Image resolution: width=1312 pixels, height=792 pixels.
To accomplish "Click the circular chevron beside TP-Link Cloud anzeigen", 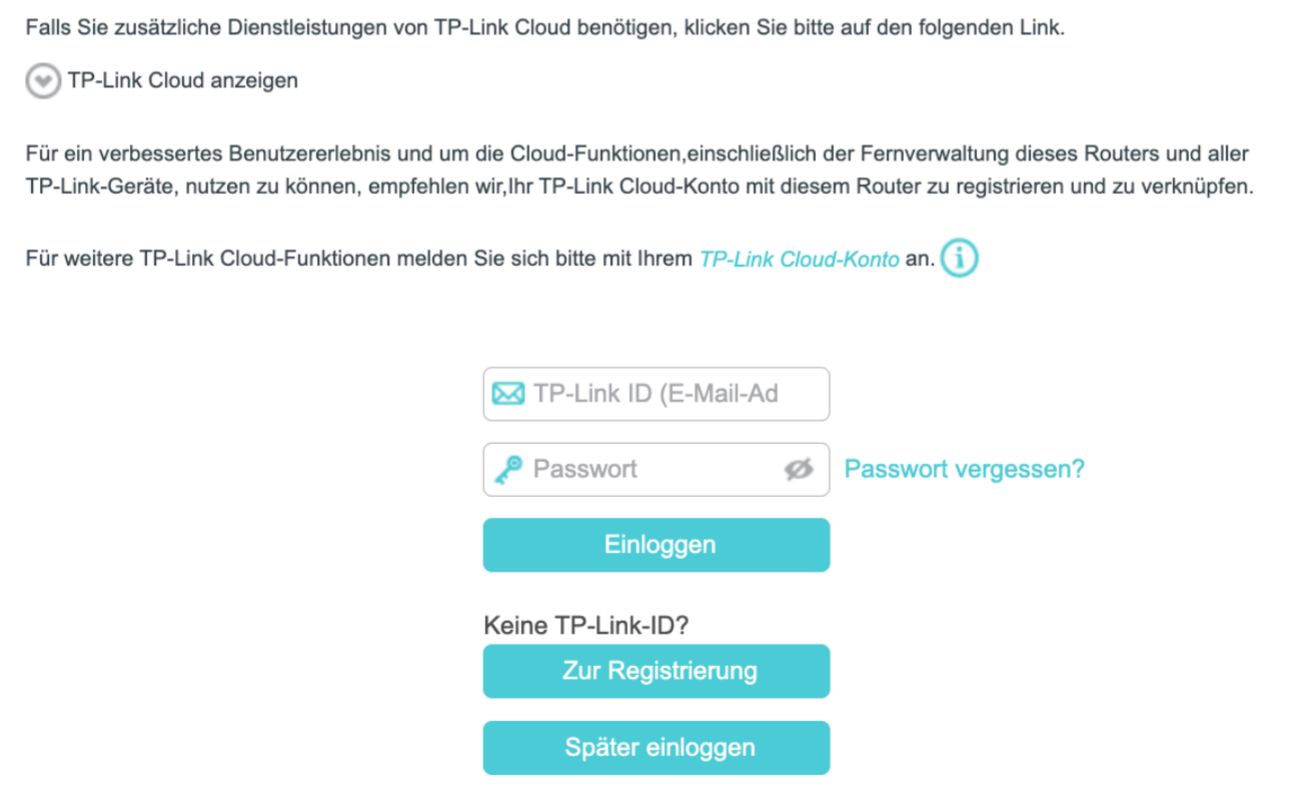I will pos(42,80).
